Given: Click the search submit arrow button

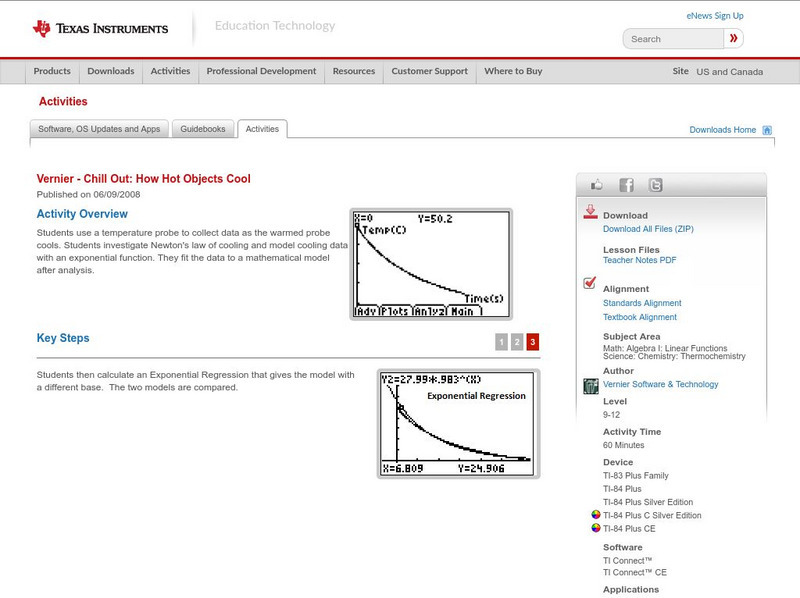Looking at the screenshot, I should click(x=733, y=38).
